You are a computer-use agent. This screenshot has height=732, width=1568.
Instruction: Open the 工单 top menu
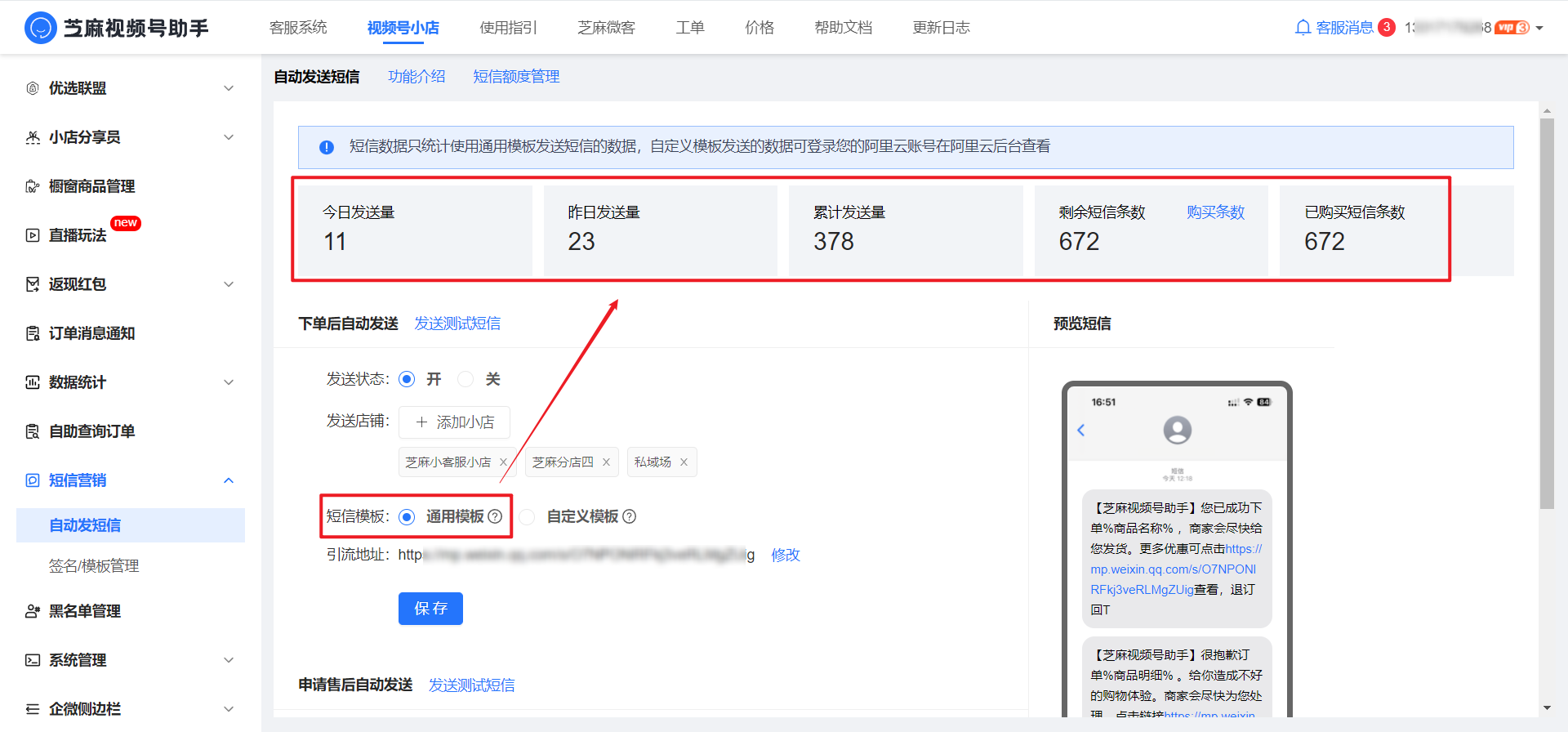click(x=690, y=28)
